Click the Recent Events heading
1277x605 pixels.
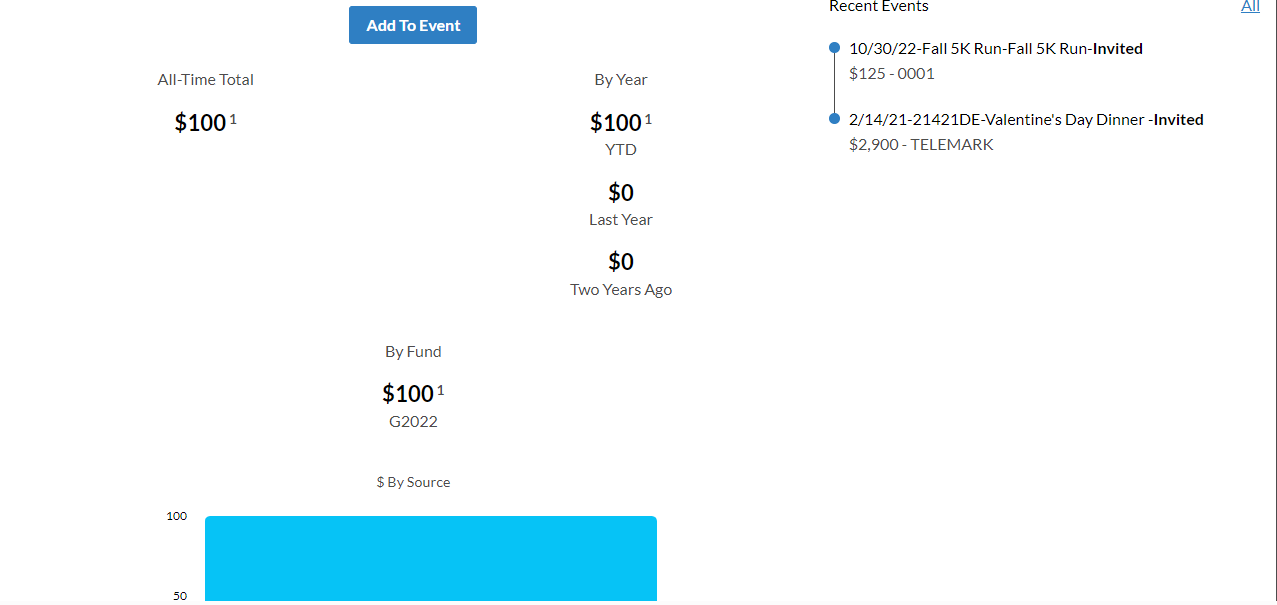[x=879, y=6]
